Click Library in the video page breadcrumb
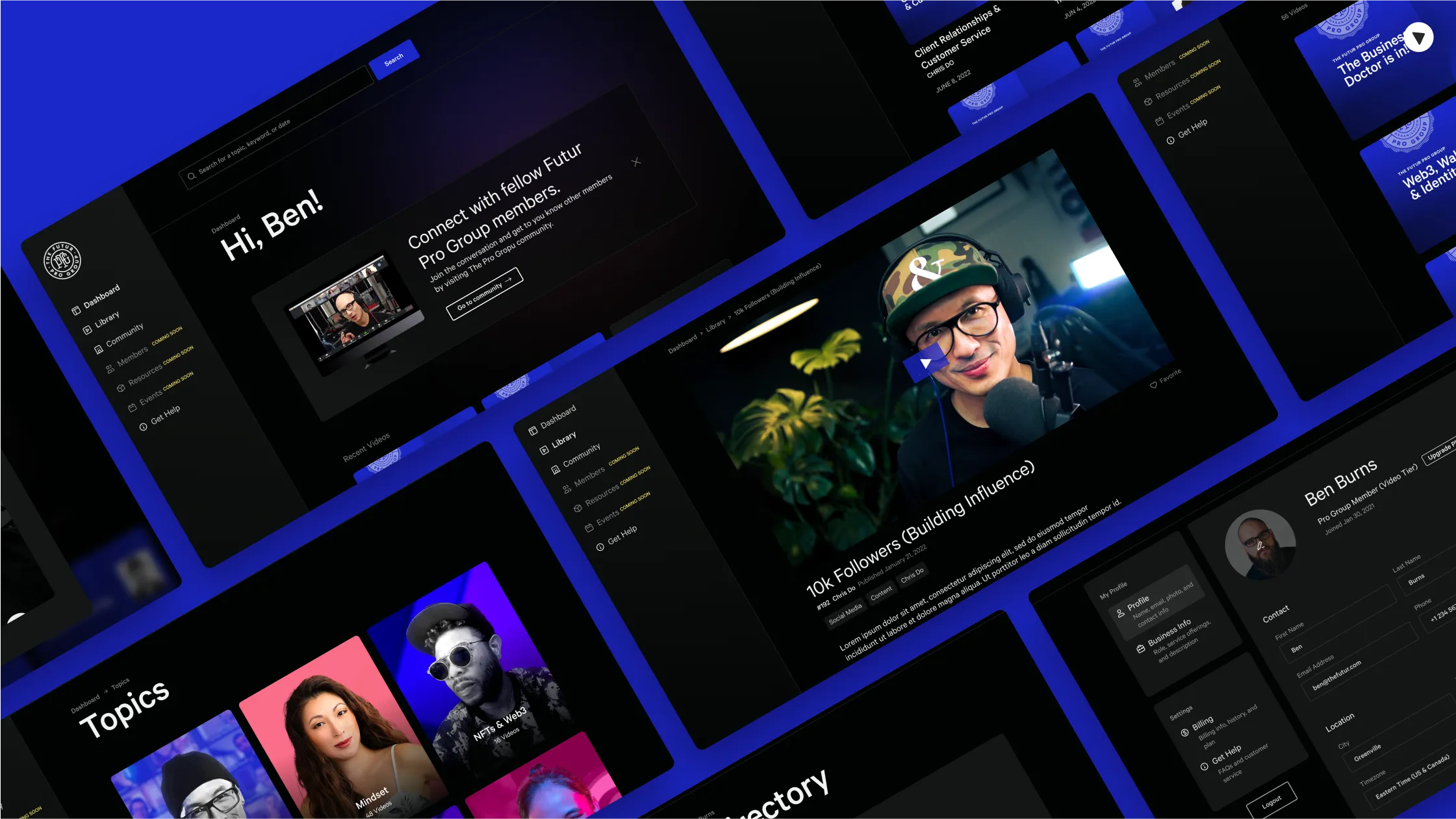 pos(715,325)
